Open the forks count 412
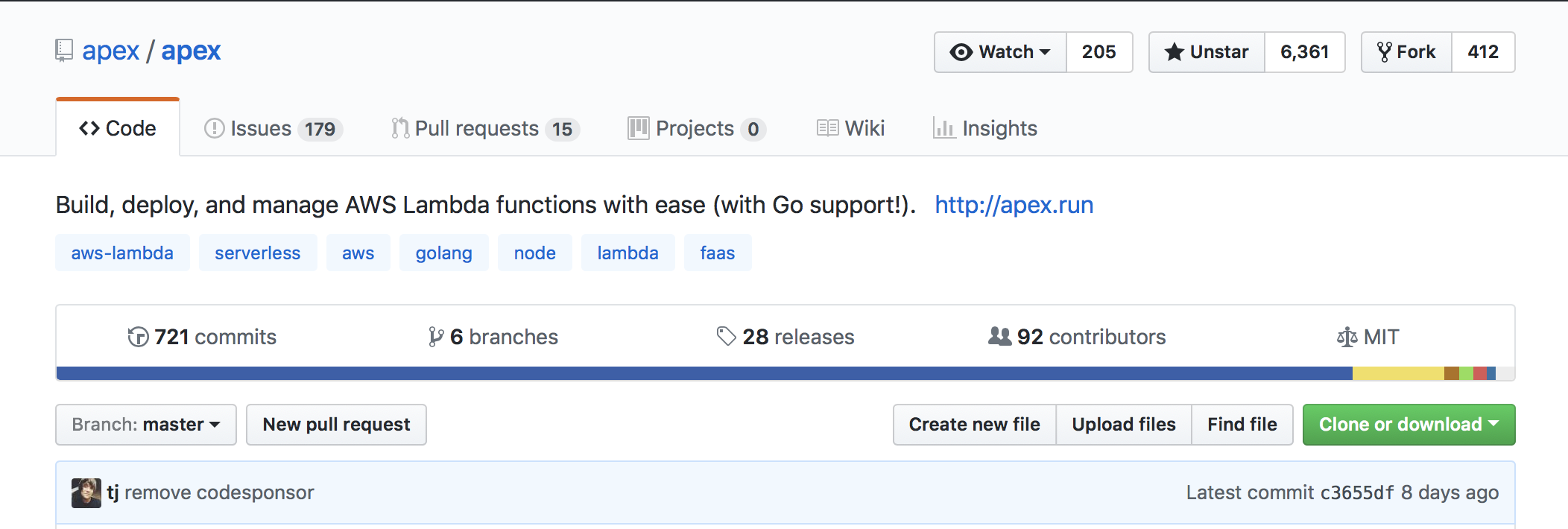This screenshot has width=1568, height=529. point(1483,52)
